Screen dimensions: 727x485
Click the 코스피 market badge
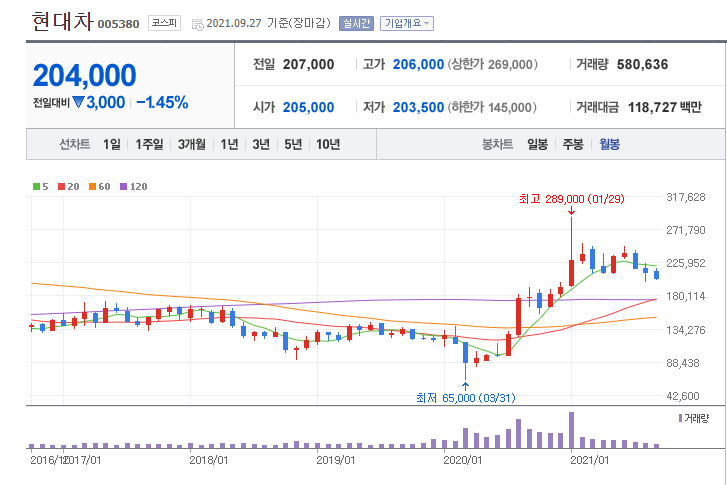tap(164, 23)
